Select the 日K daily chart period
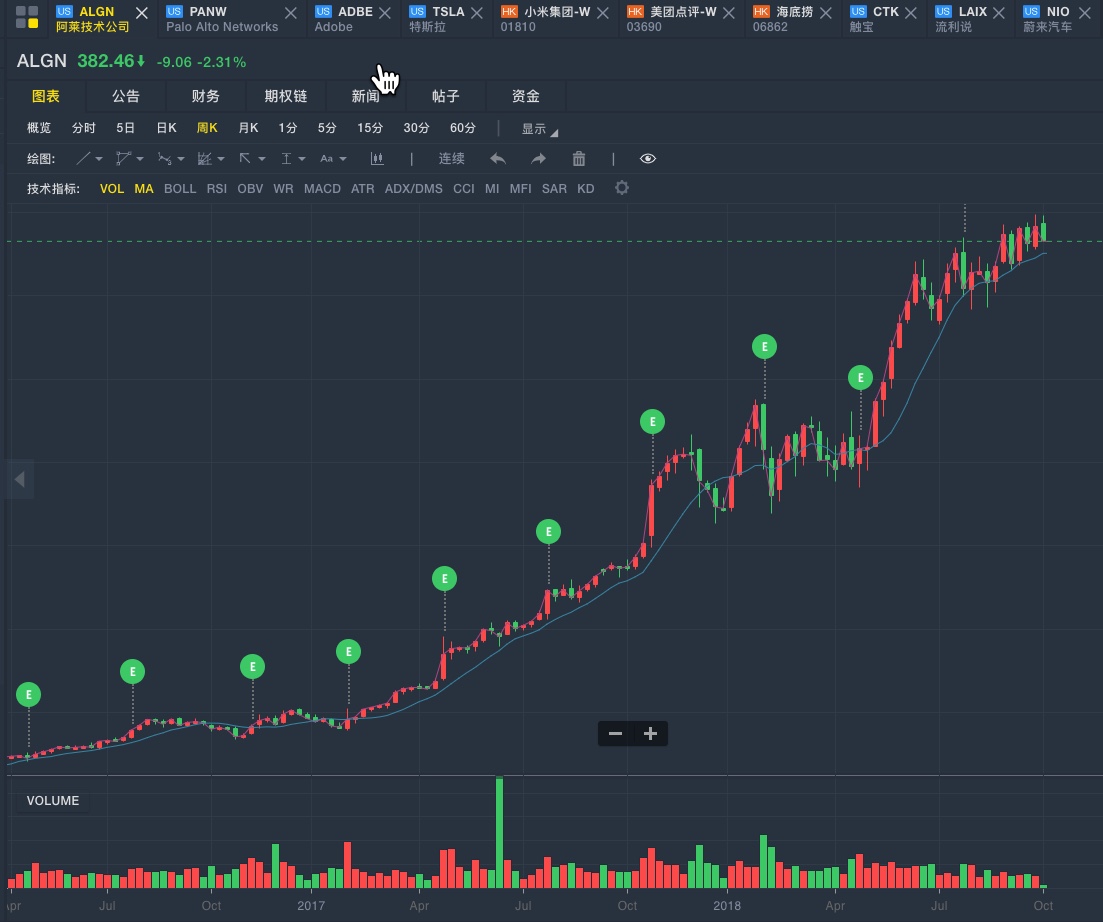 click(166, 128)
